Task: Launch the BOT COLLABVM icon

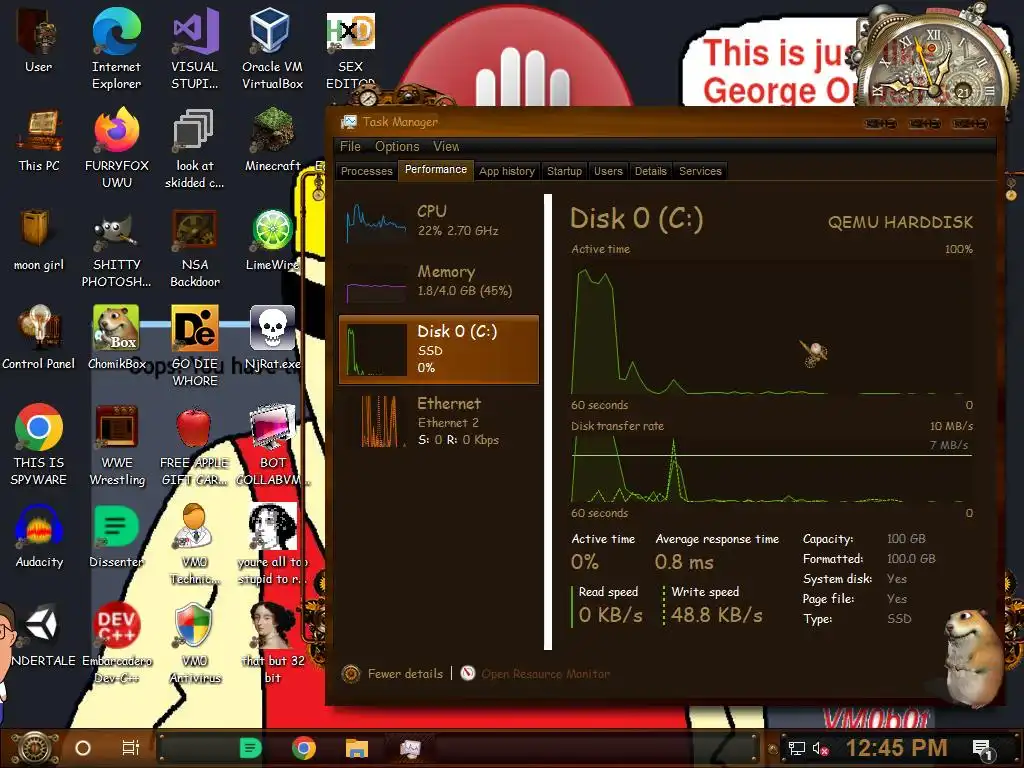Action: pos(272,445)
